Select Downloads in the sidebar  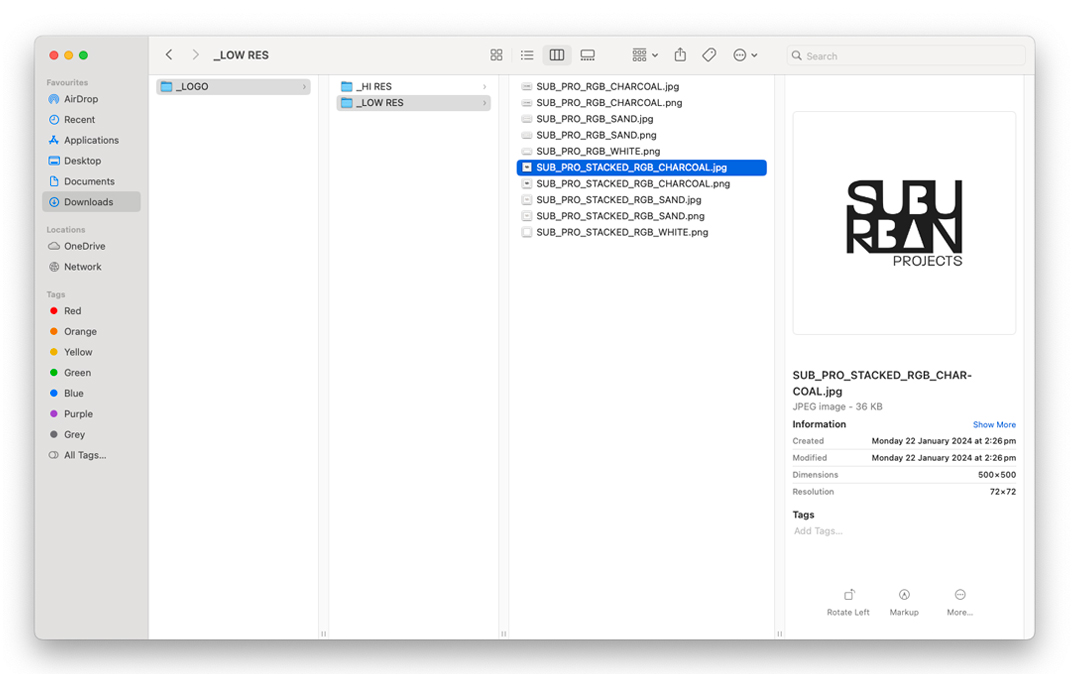(91, 202)
